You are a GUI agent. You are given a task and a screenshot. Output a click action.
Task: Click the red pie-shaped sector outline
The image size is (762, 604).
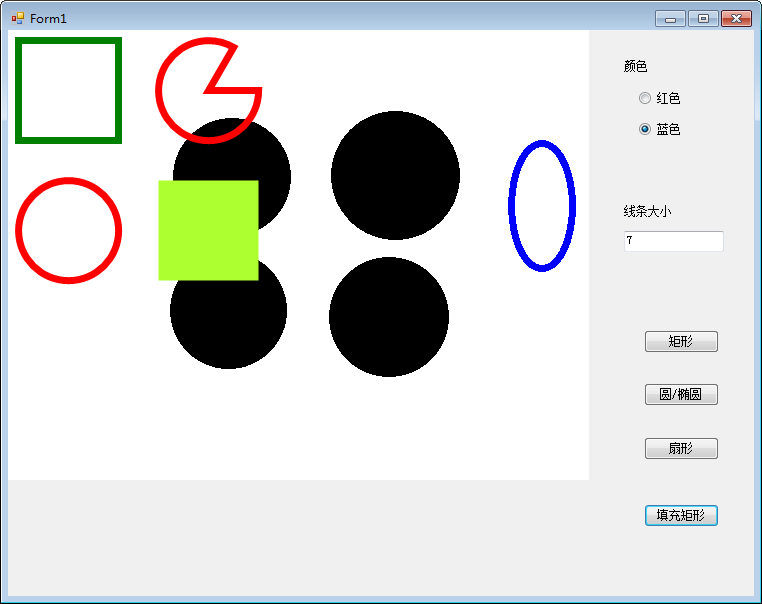point(208,90)
